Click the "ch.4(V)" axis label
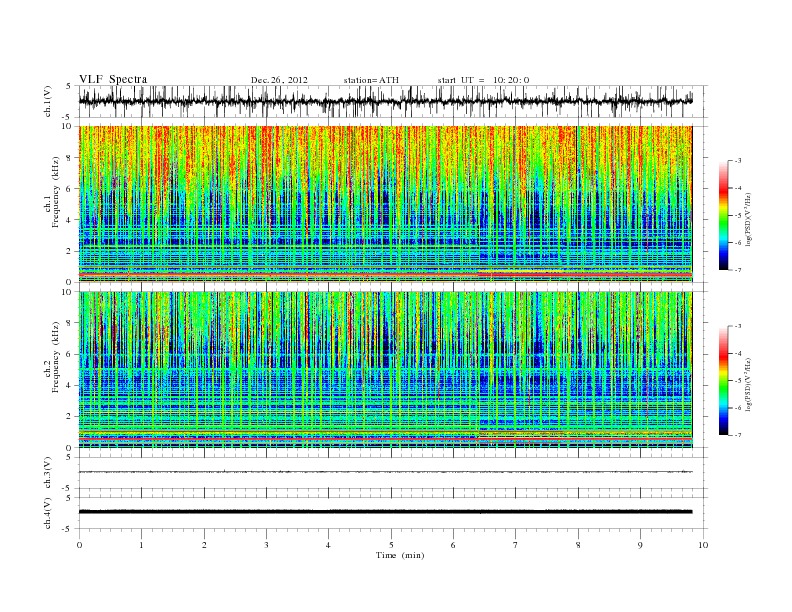Viewport: 792px width, 612px height. 48,513
